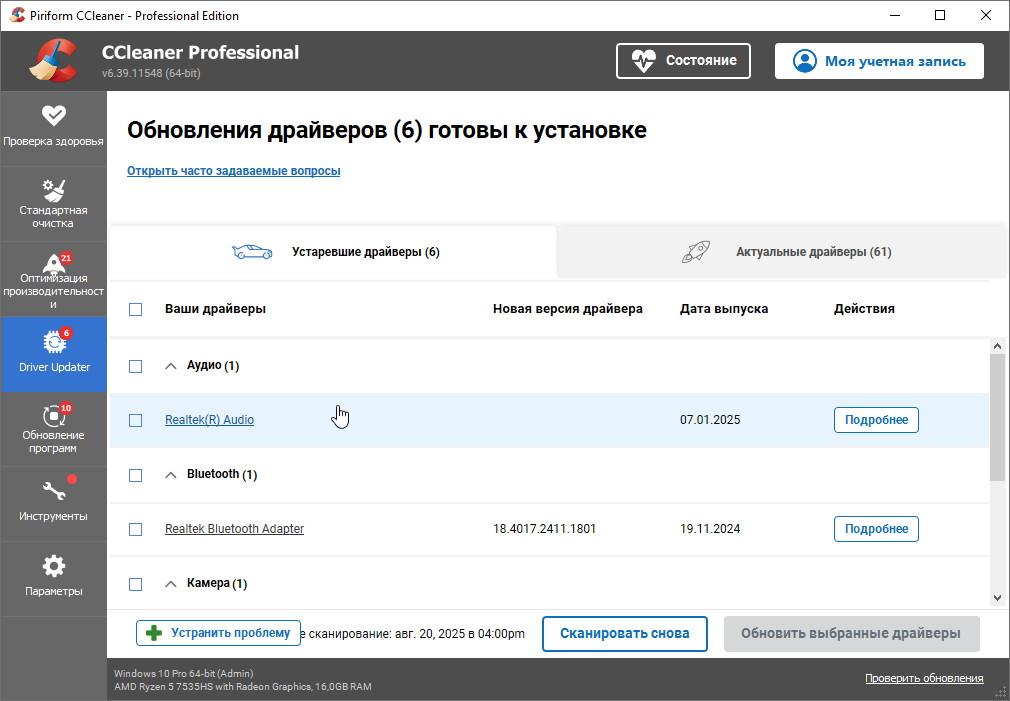
Task: Click the Ваши драйверы column header
Action: click(215, 309)
